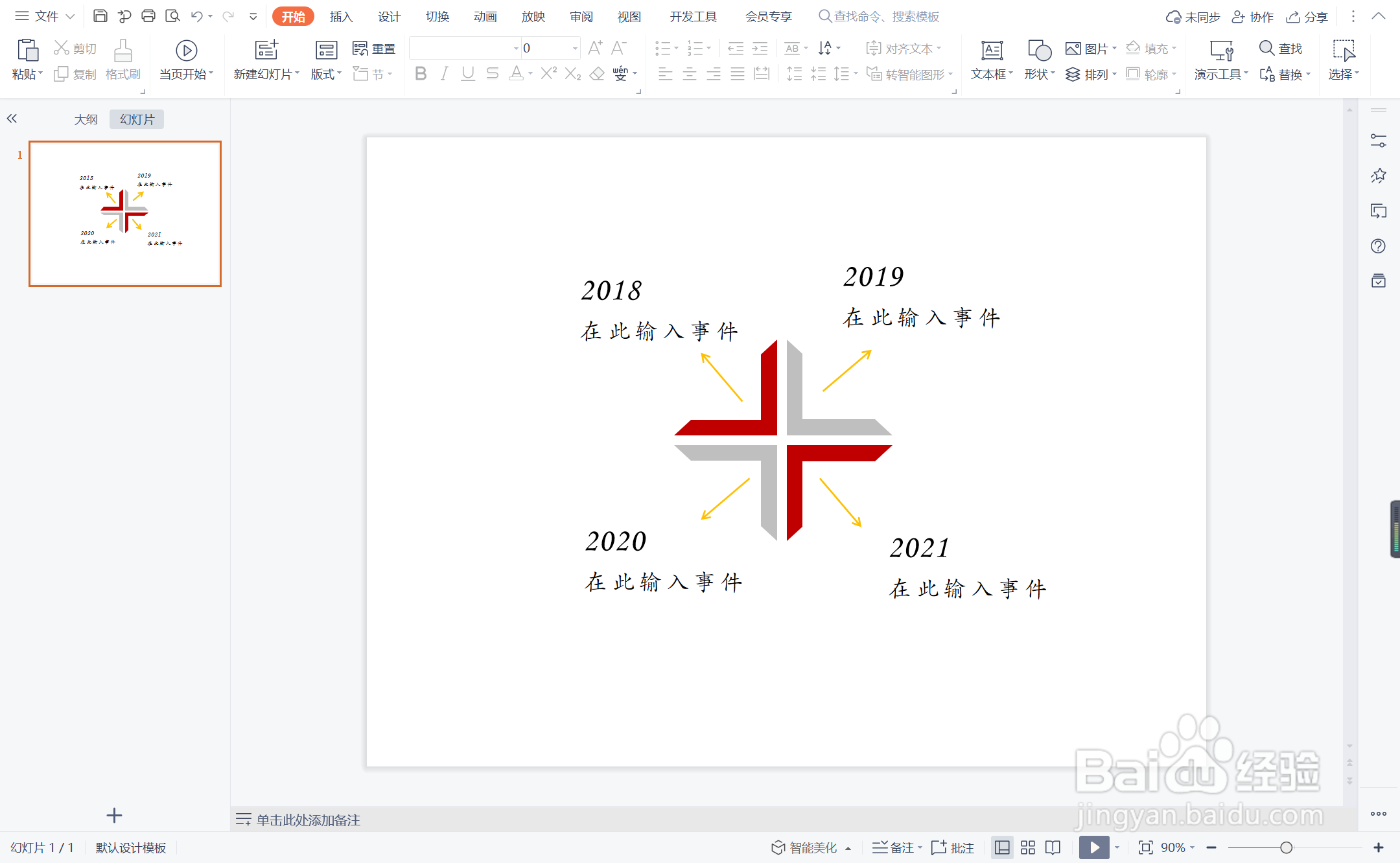
Task: Click the New Slide icon
Action: pos(266,51)
